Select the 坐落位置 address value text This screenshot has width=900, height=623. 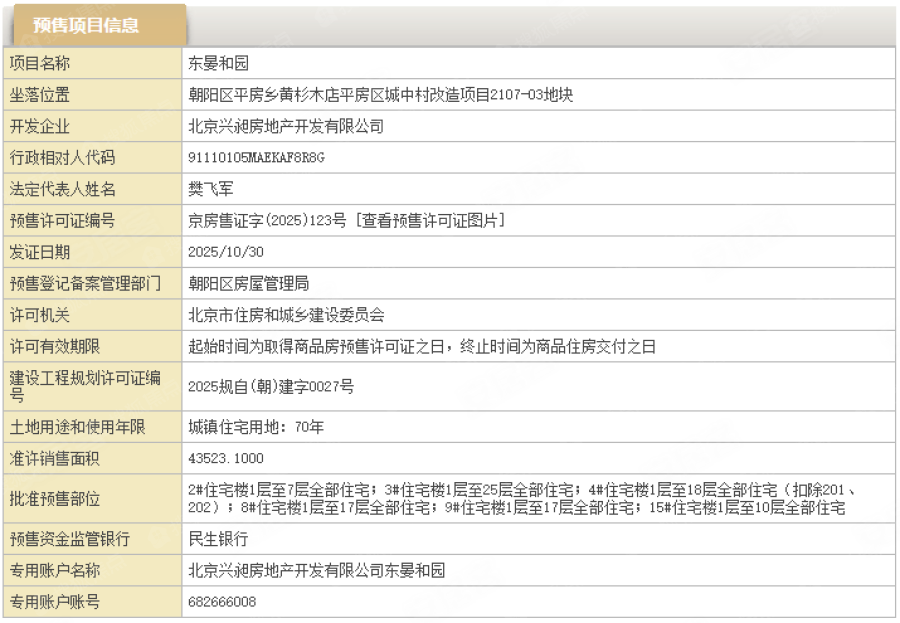pyautogui.click(x=380, y=96)
